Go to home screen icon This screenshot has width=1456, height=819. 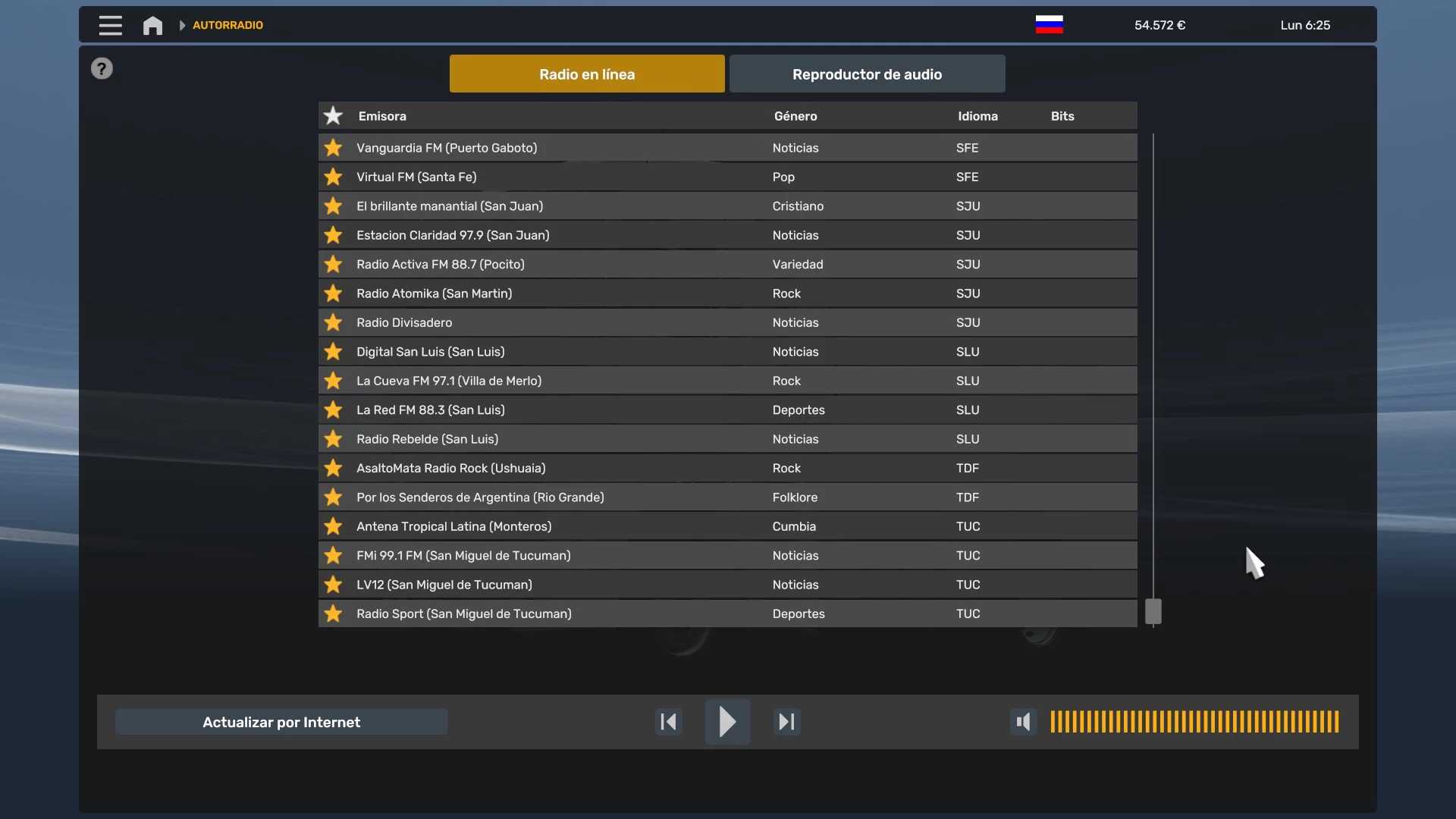152,25
